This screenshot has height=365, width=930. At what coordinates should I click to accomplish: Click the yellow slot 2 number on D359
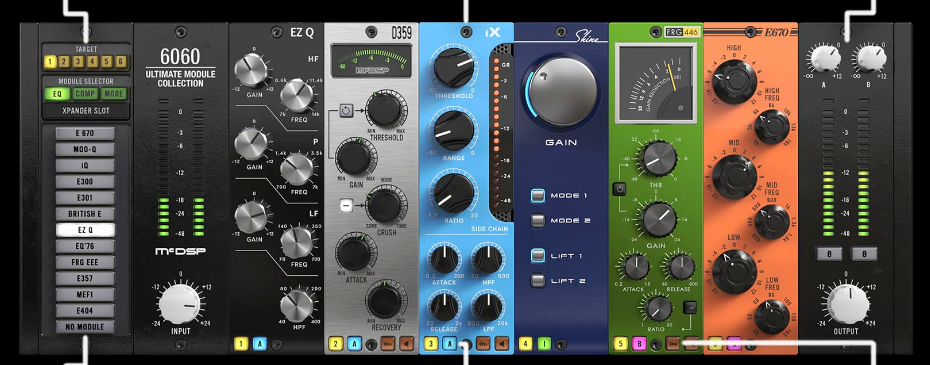click(336, 344)
